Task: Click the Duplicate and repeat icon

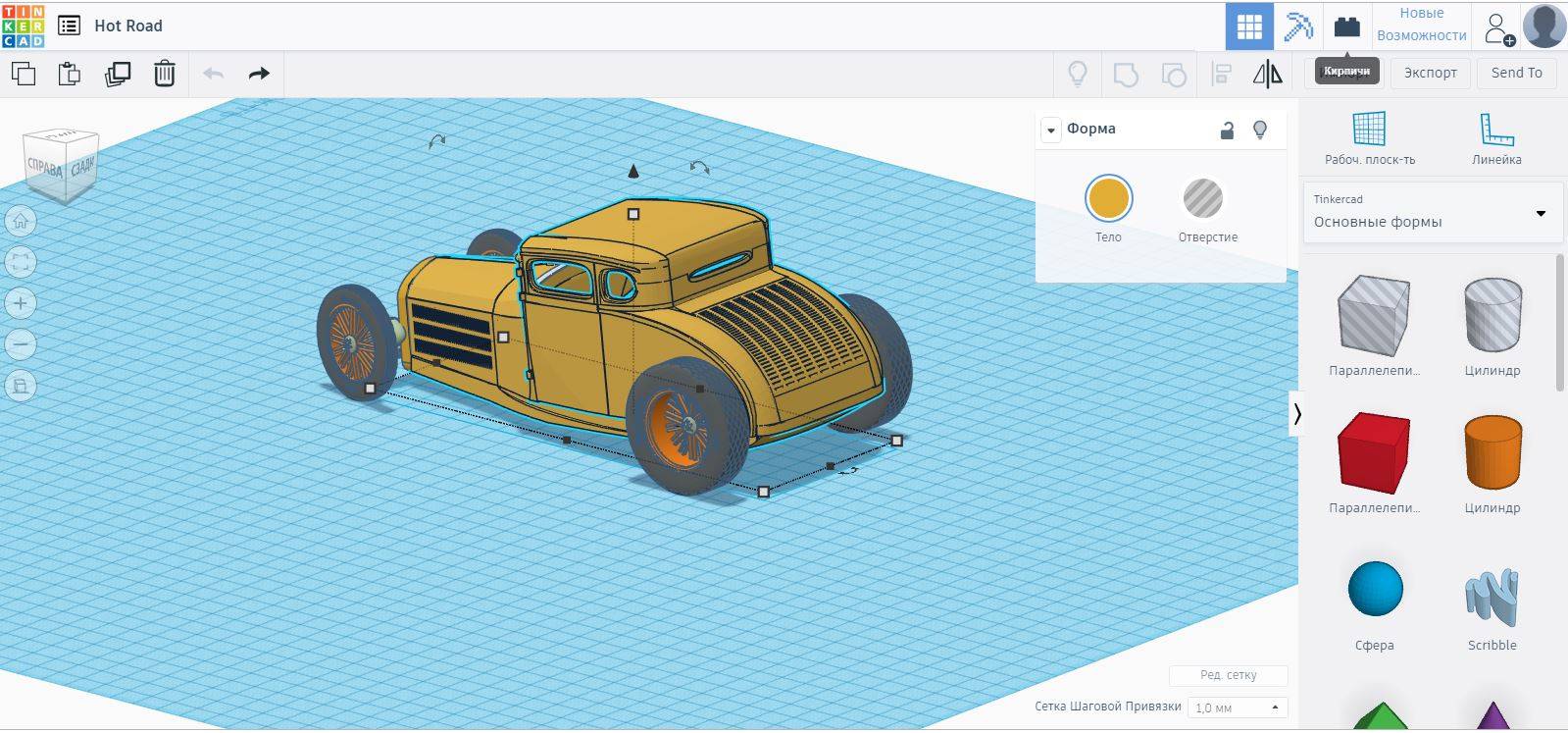Action: coord(118,74)
